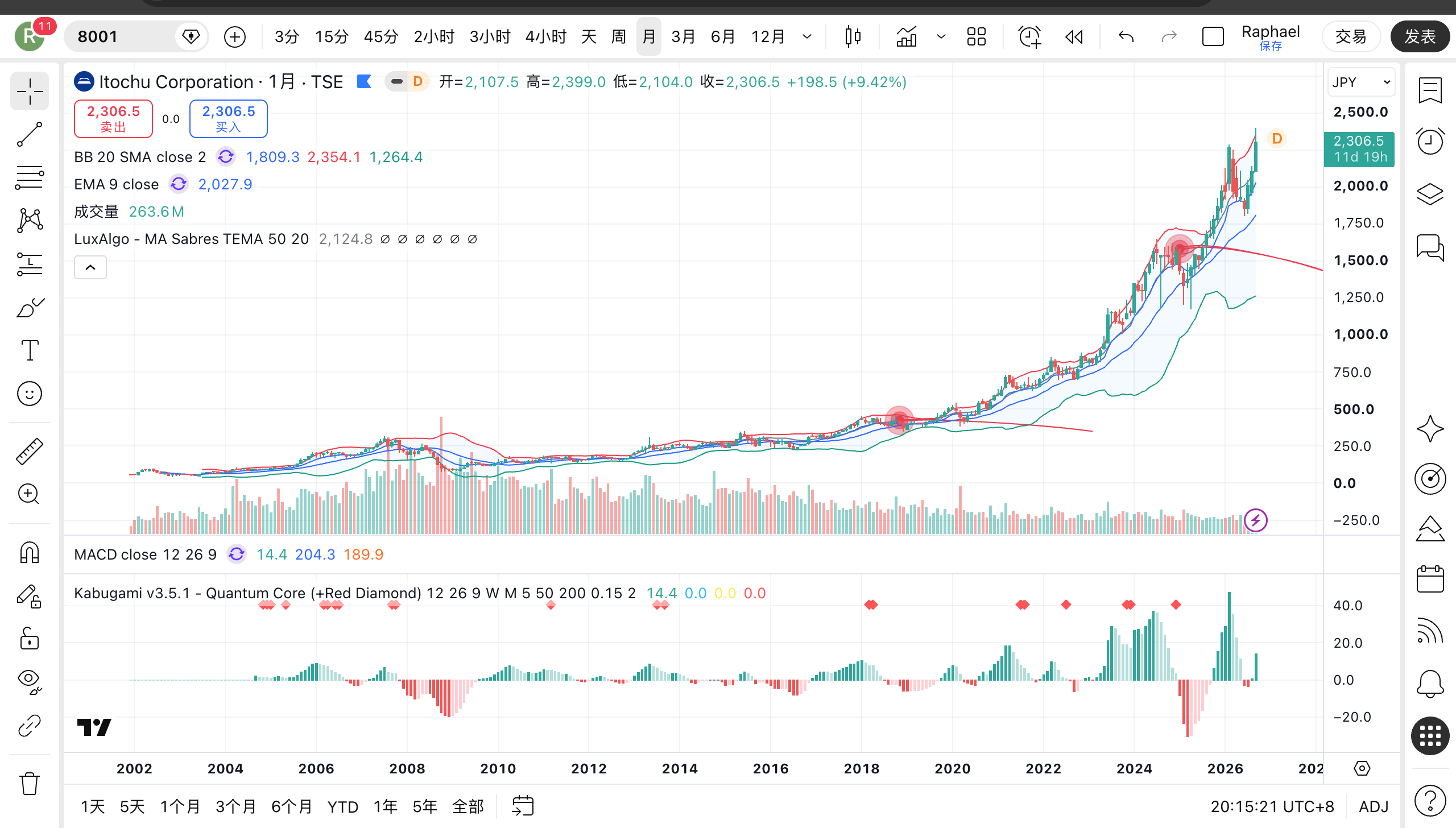Viewport: 1456px width, 828px height.
Task: Open the indicators menu
Action: 907,37
